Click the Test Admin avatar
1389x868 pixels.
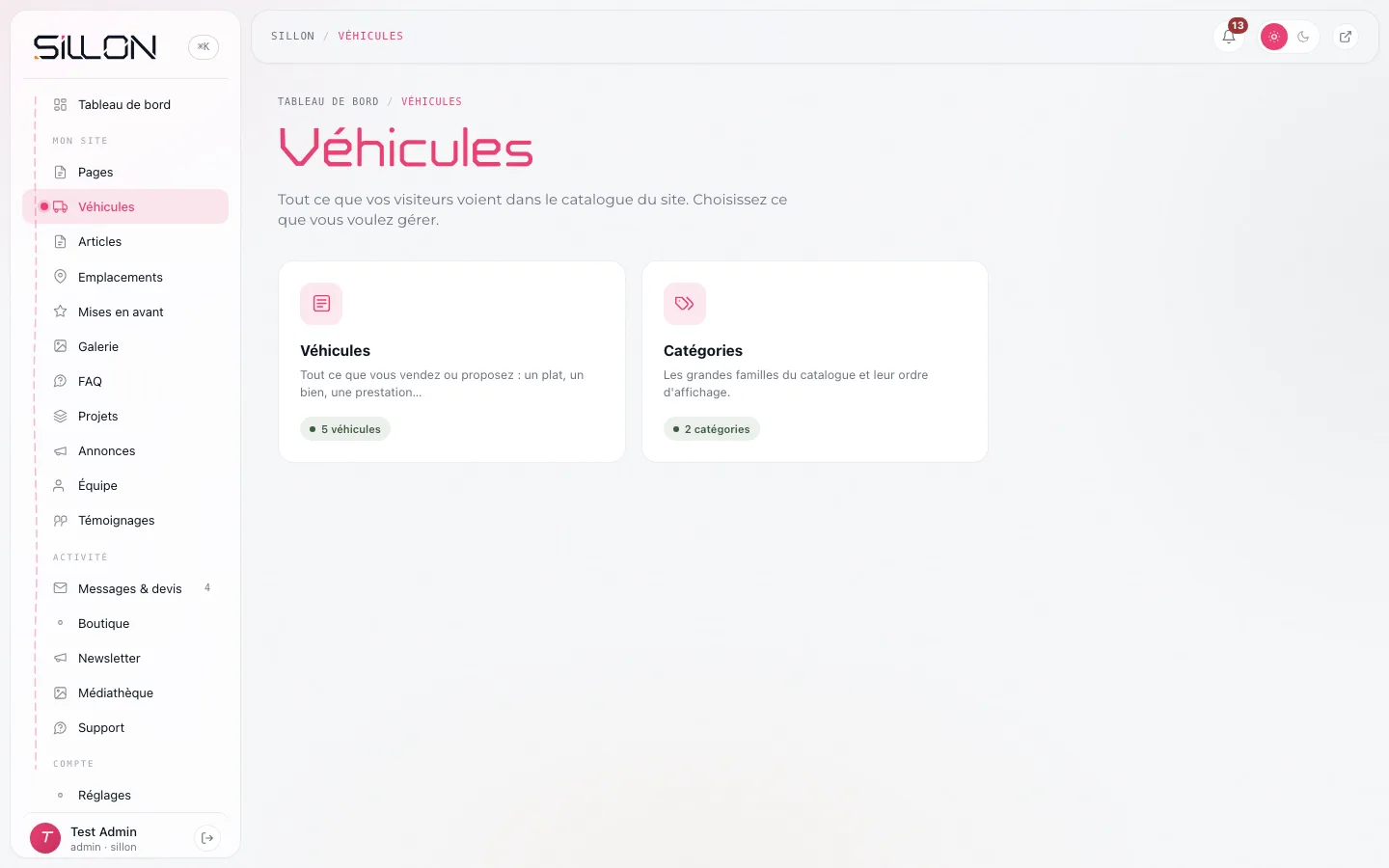45,838
